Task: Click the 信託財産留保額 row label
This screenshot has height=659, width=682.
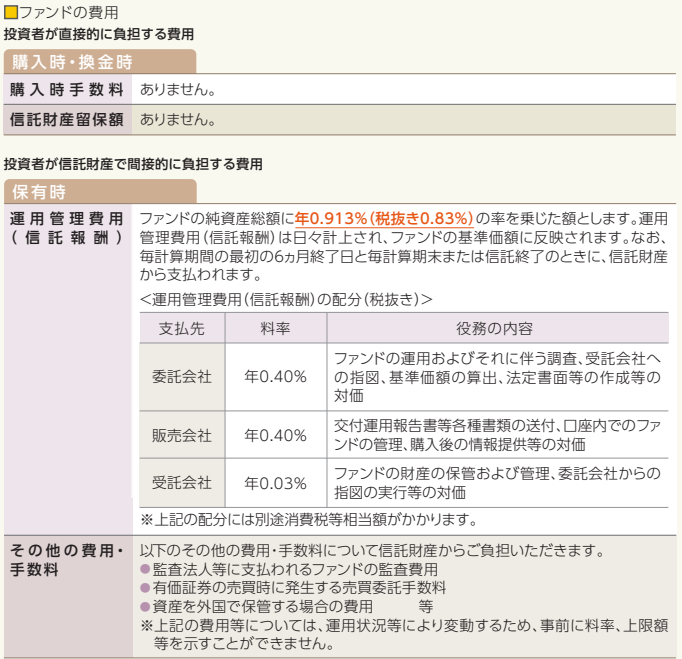Action: coord(67,120)
